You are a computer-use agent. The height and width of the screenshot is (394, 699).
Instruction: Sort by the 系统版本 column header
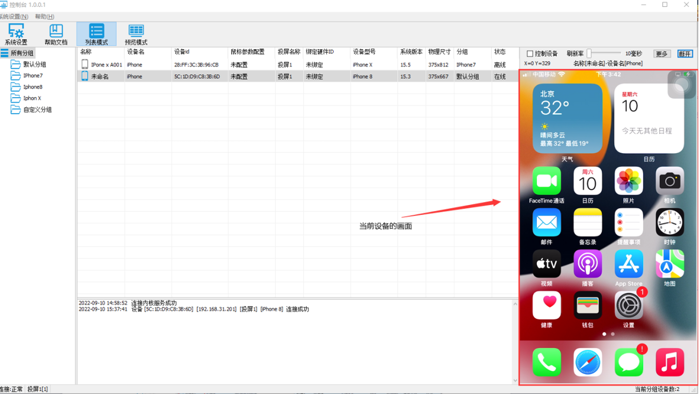coord(411,52)
